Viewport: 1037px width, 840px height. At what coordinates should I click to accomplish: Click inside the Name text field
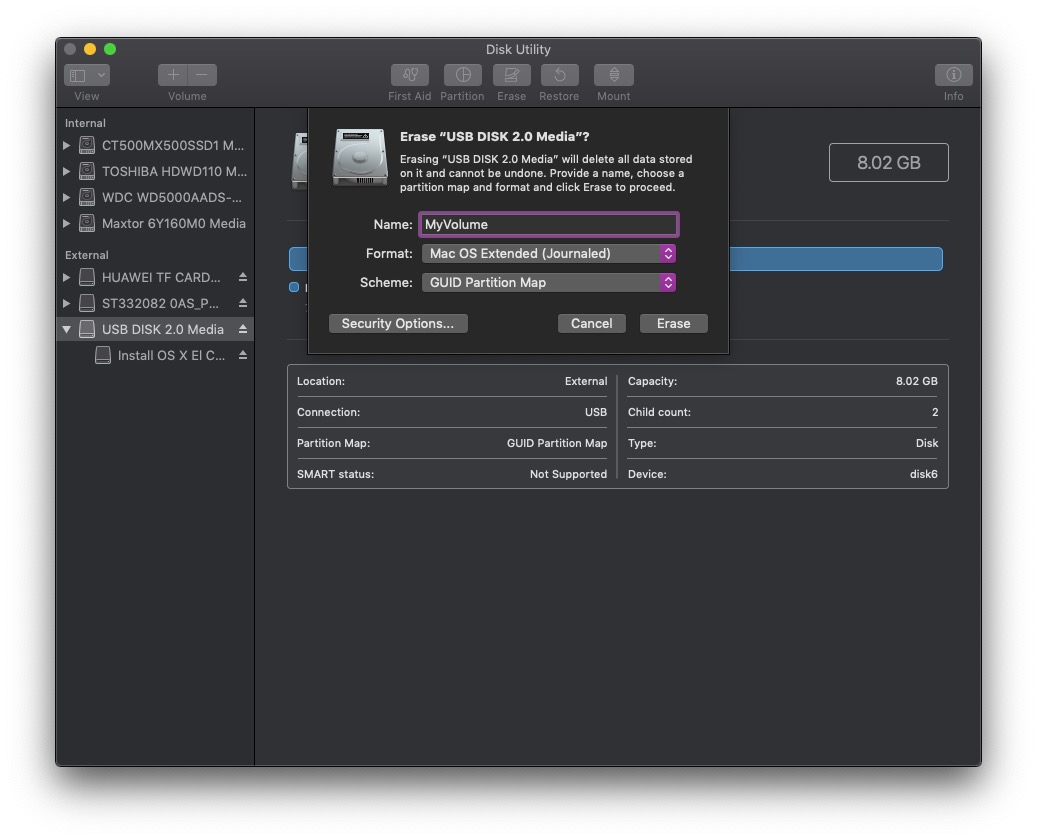[x=548, y=224]
